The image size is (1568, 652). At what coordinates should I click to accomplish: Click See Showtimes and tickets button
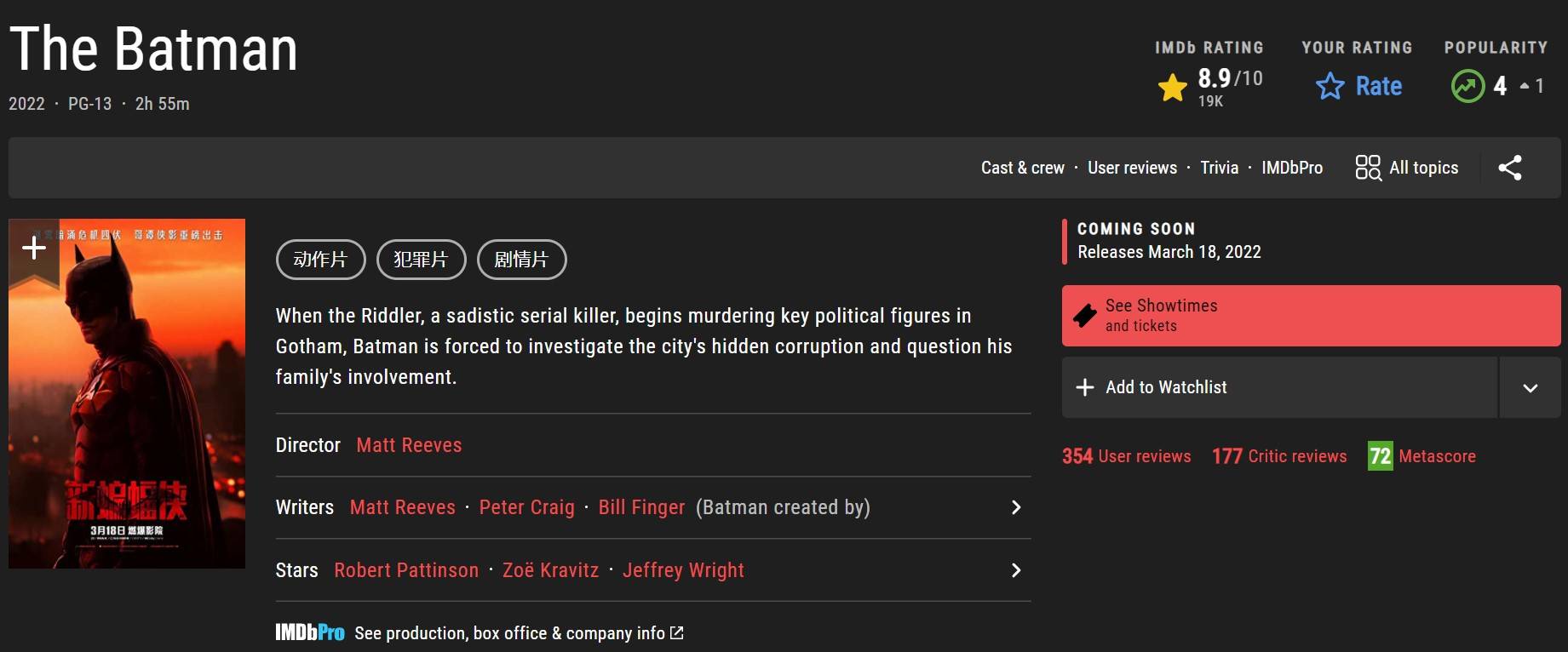pos(1311,316)
